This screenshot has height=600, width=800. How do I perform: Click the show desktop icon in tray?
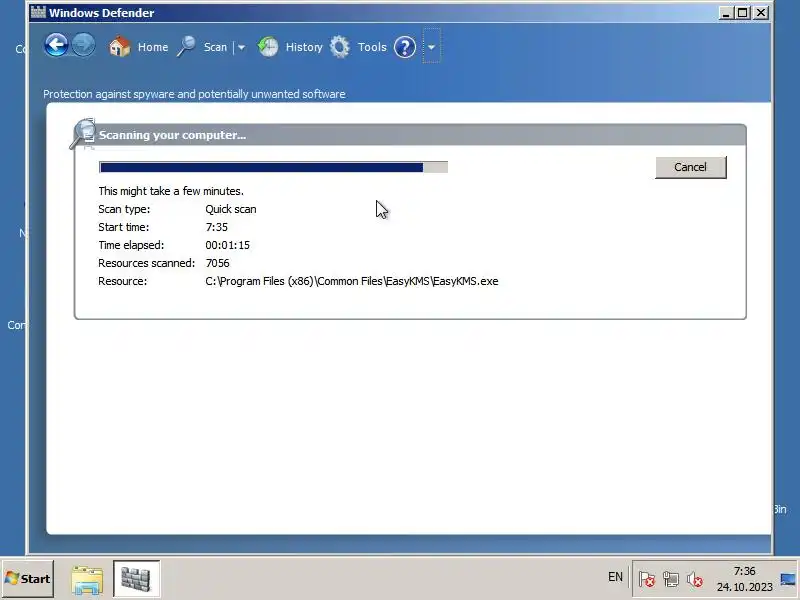[788, 579]
